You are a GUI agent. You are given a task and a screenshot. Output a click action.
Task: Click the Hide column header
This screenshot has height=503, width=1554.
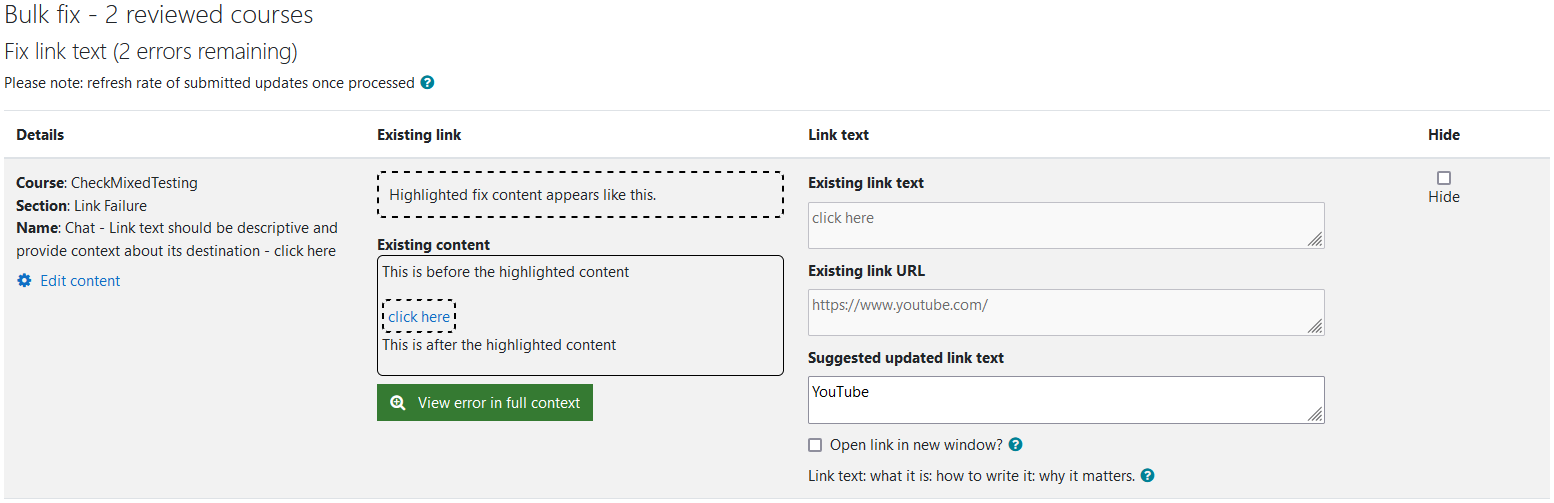point(1444,135)
